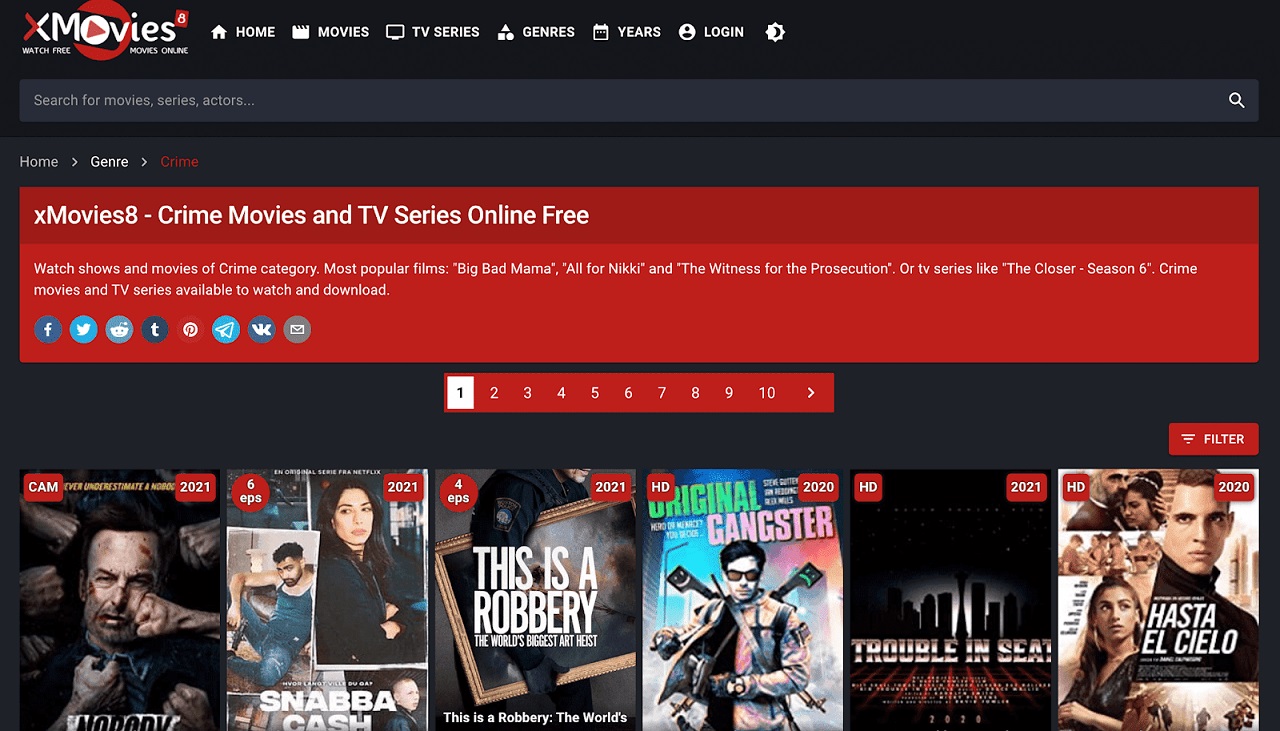Screen dimensions: 1280x731
Task: Share on VK icon
Action: coord(261,329)
